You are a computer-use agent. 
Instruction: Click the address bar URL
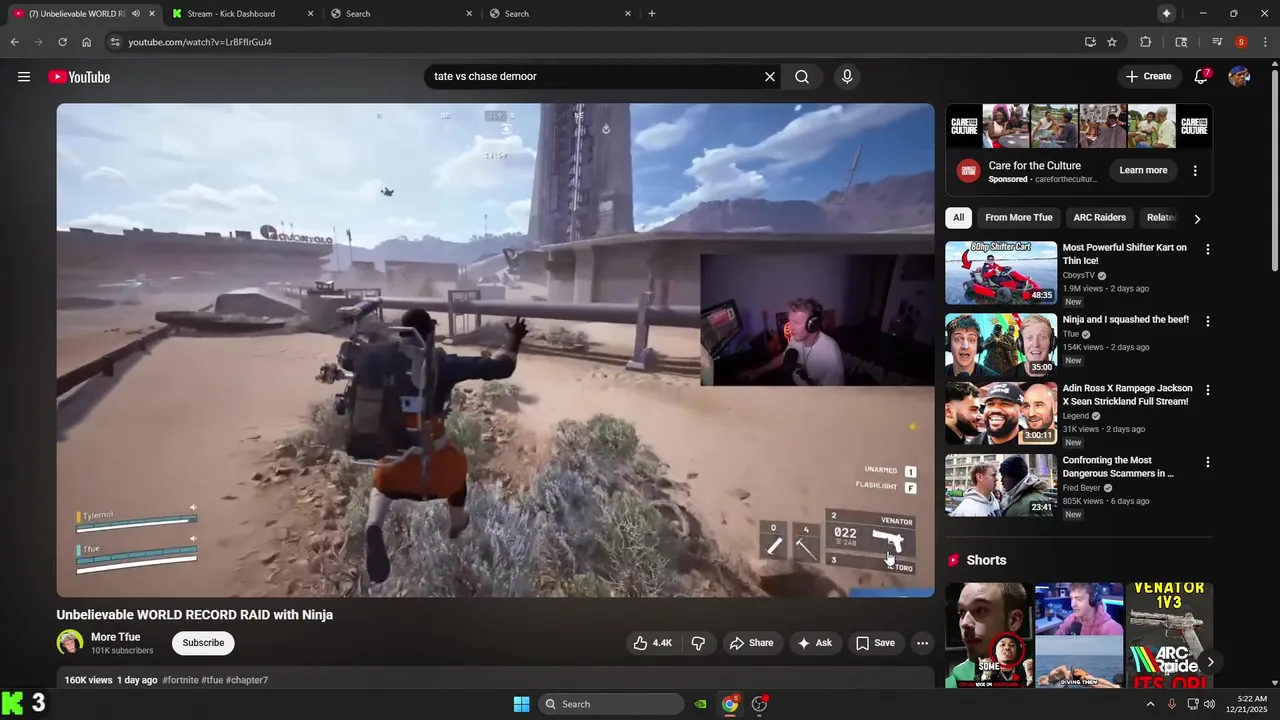200,42
